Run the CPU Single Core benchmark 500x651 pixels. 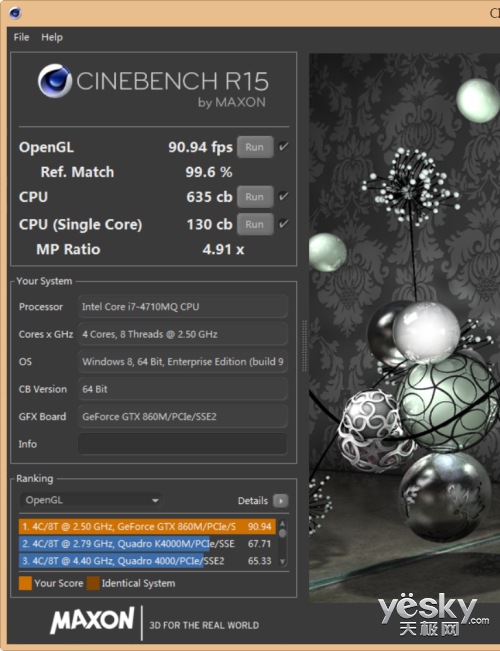point(255,224)
